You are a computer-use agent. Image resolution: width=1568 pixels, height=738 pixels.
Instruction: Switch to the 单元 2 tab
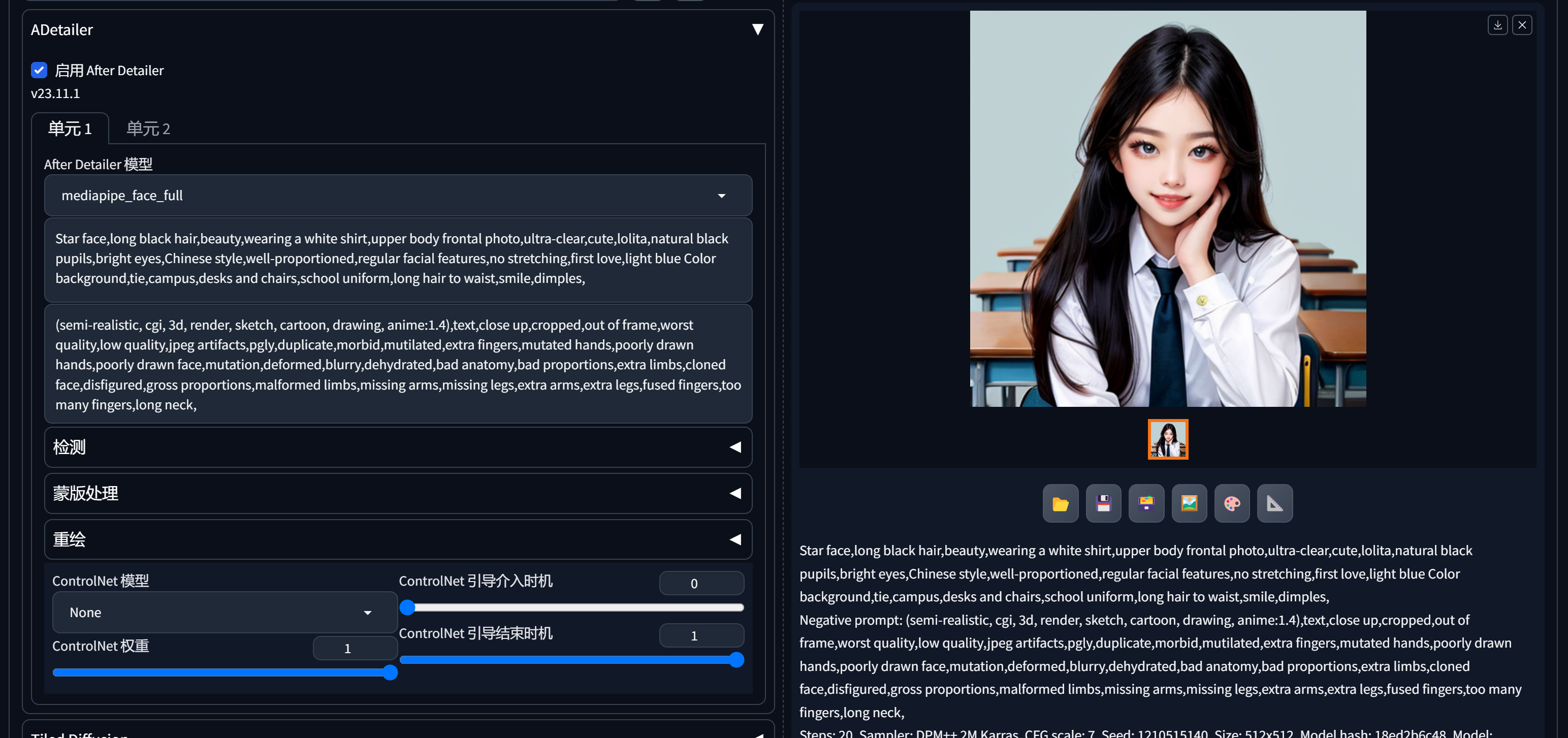click(x=148, y=129)
